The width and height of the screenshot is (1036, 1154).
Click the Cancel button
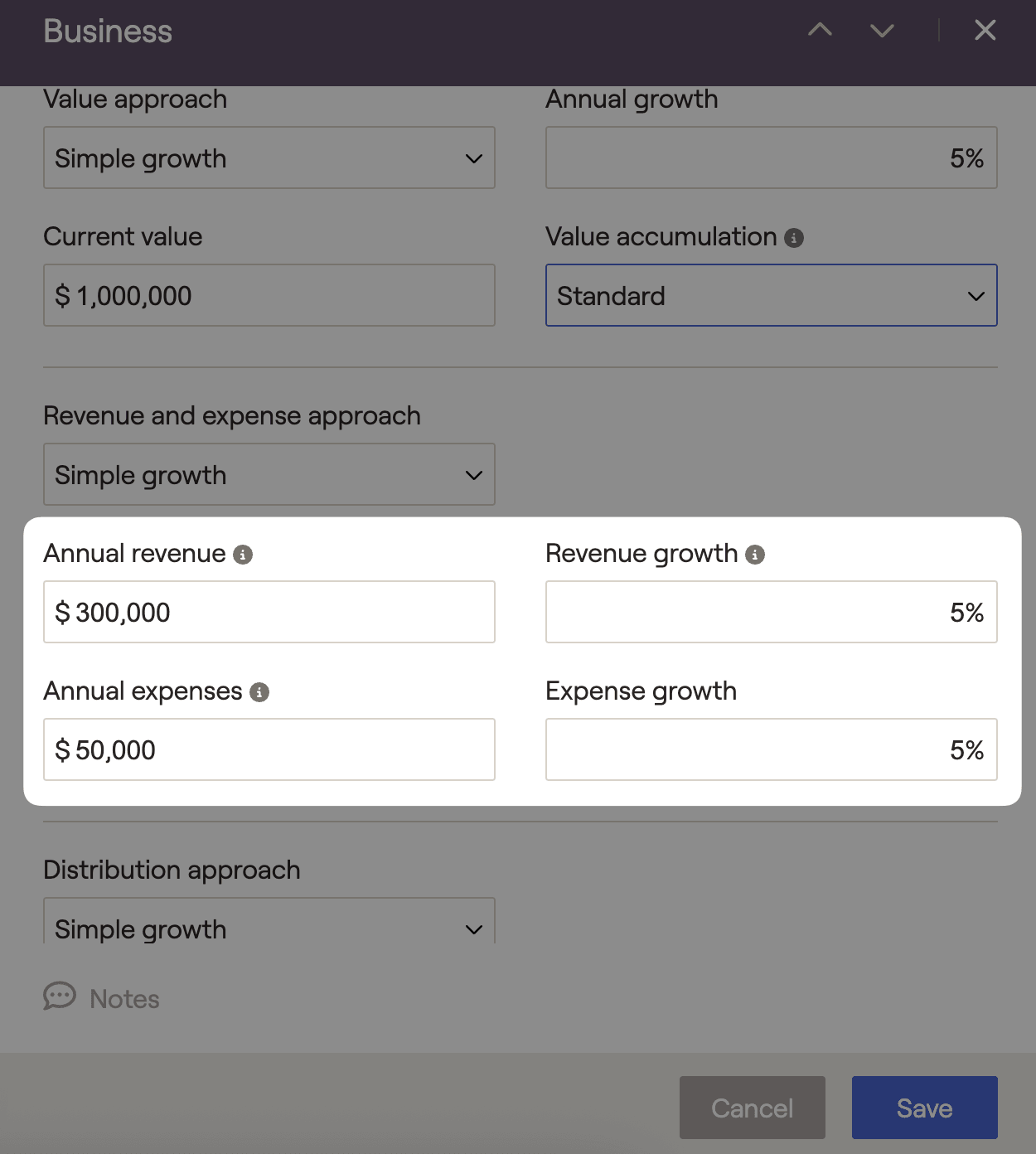(752, 1108)
